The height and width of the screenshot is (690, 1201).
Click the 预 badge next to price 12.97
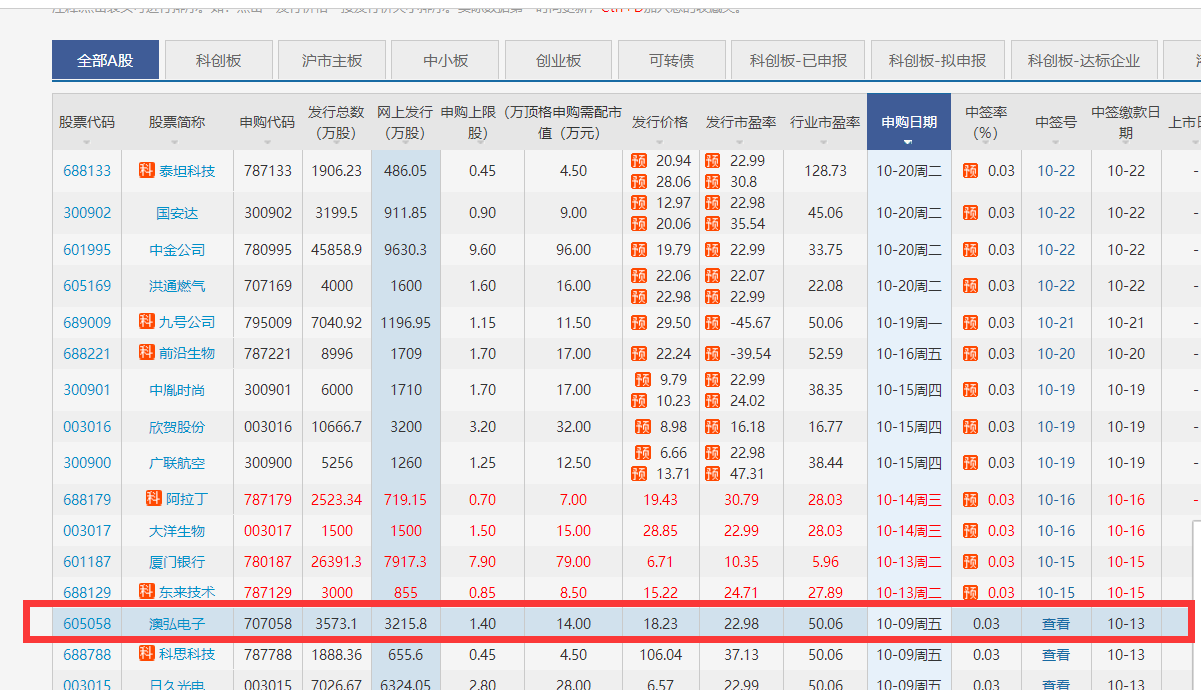coord(639,203)
